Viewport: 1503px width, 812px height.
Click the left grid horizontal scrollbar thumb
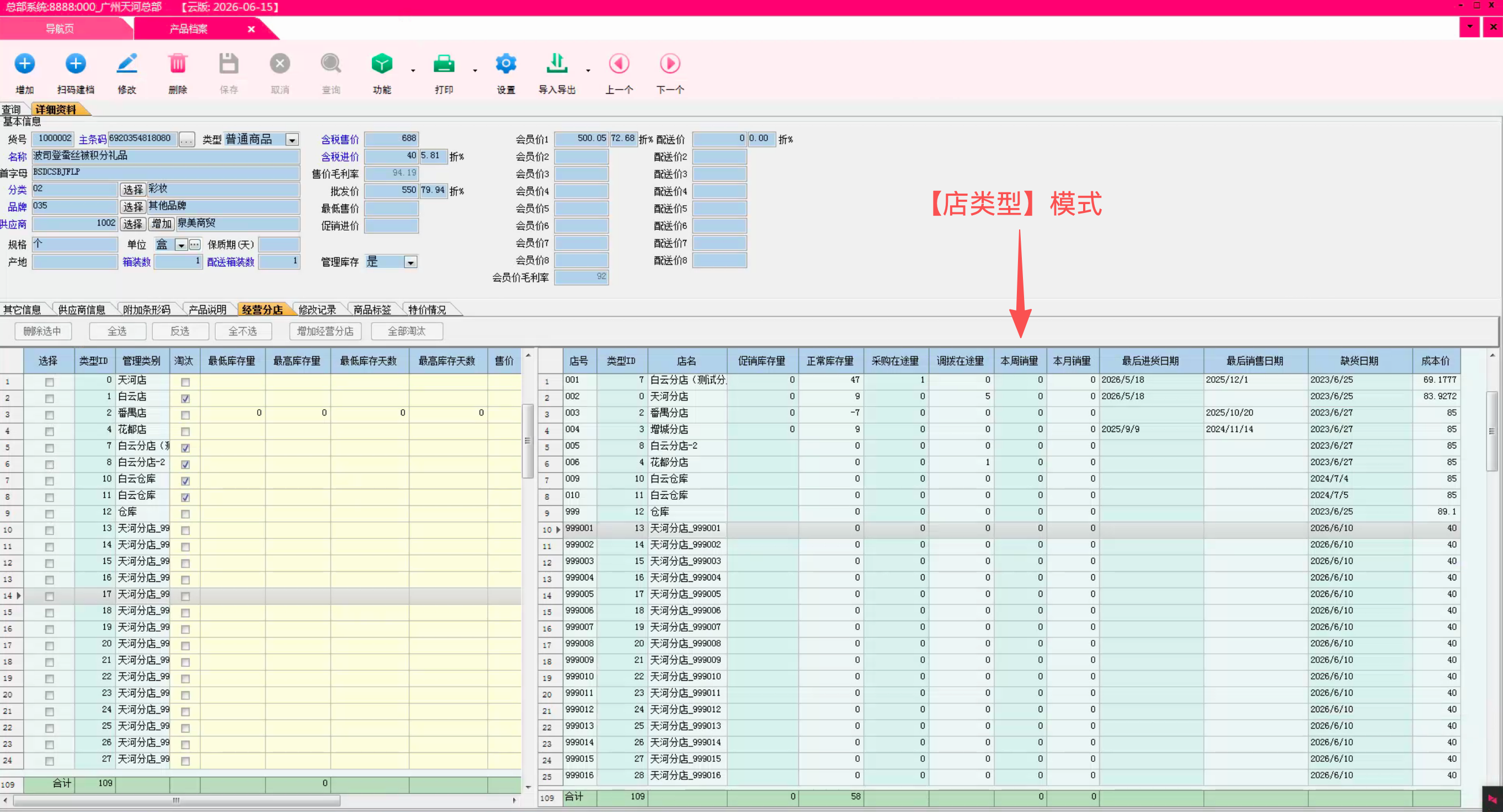(176, 800)
